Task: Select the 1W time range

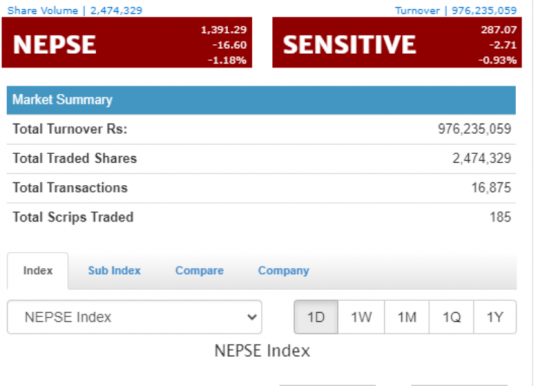Action: [x=361, y=317]
